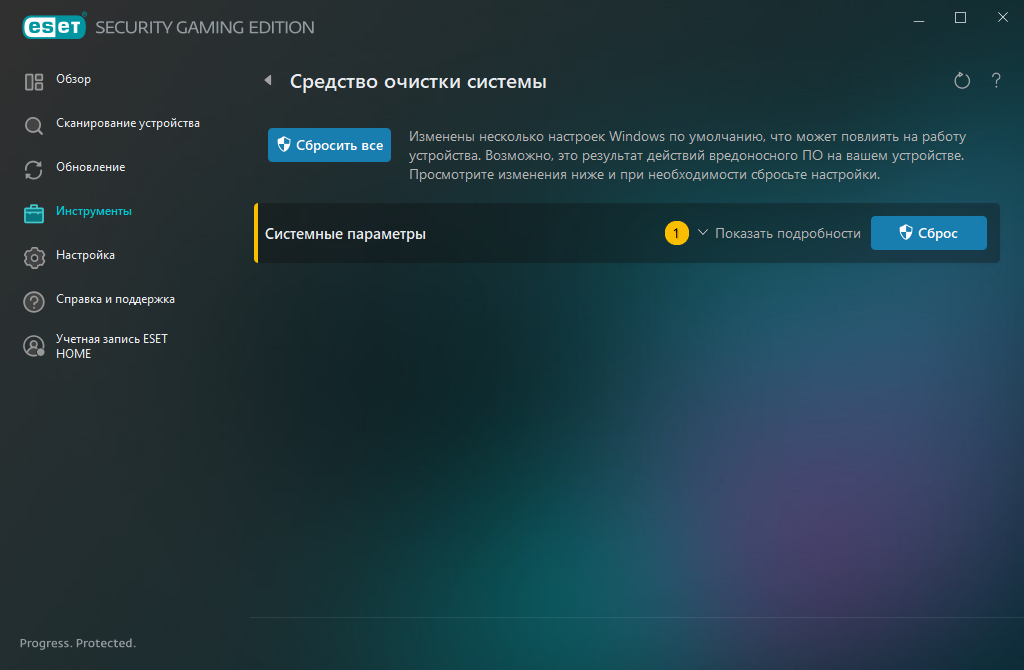Screen dimensions: 1024x670
Task: Maximize the ESET window
Action: (x=960, y=18)
